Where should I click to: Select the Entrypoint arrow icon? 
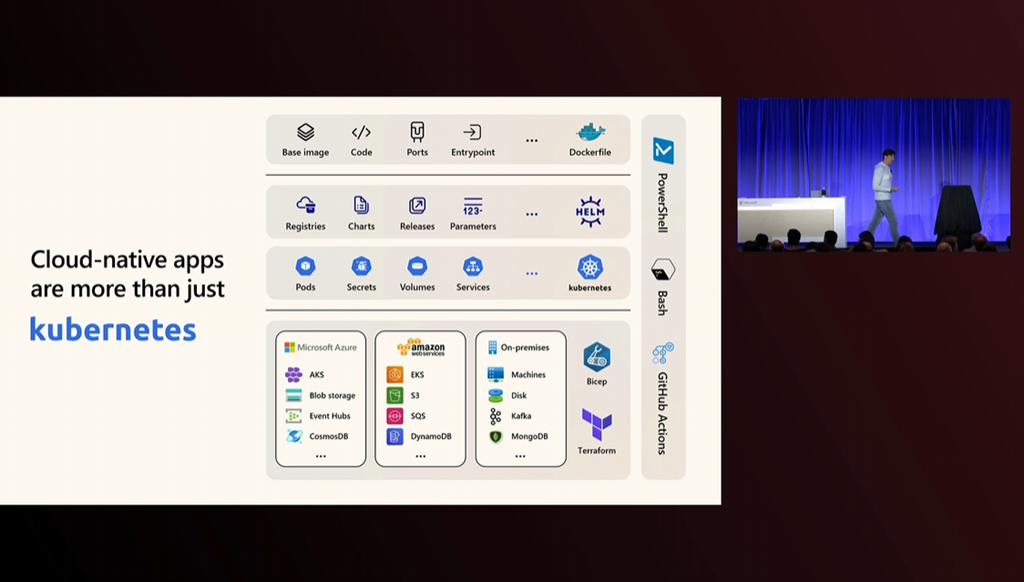[472, 133]
